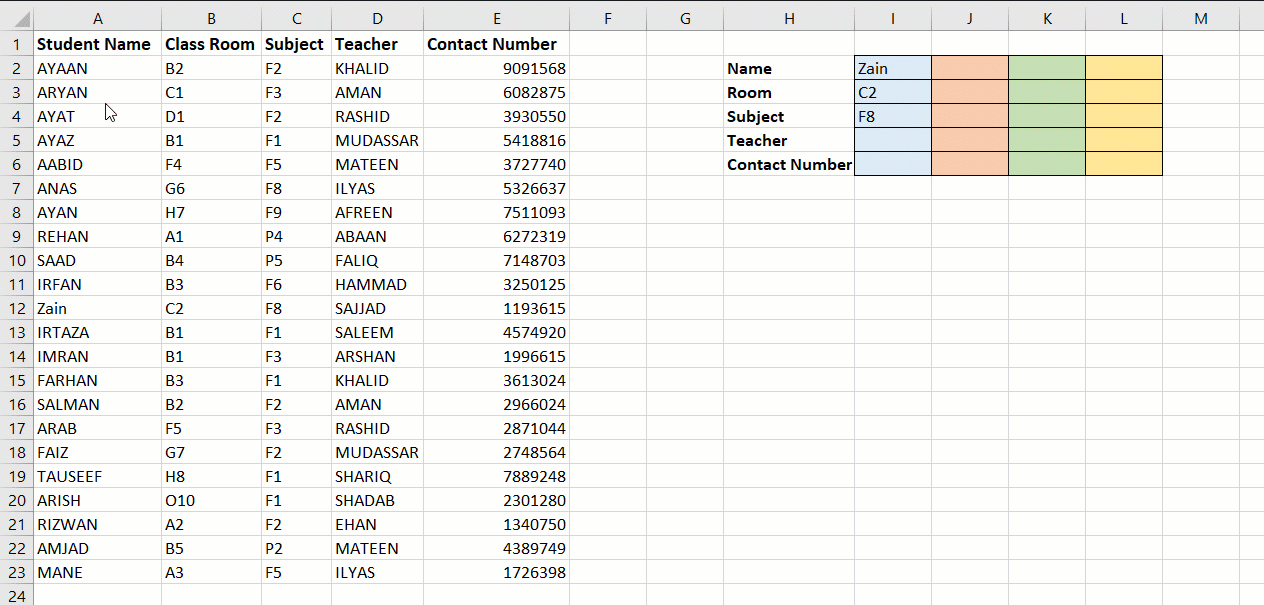This screenshot has height=605, width=1264.
Task: Select column F header
Action: (607, 19)
